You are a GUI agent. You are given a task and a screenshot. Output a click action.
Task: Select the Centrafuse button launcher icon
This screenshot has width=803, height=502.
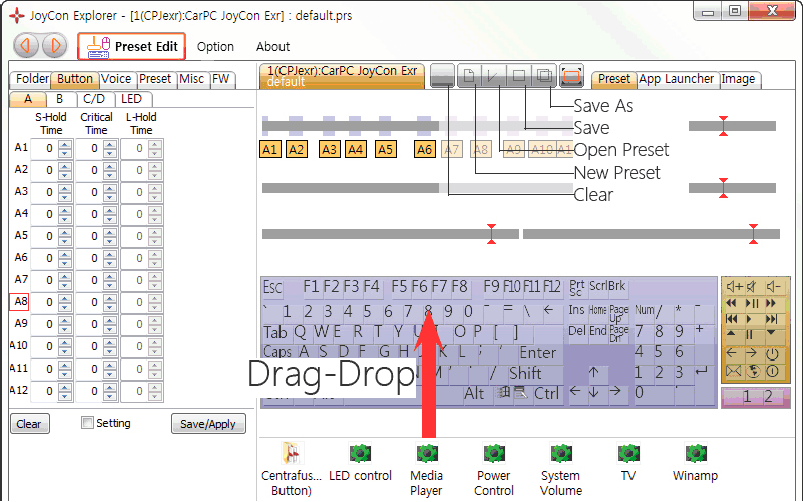(293, 453)
